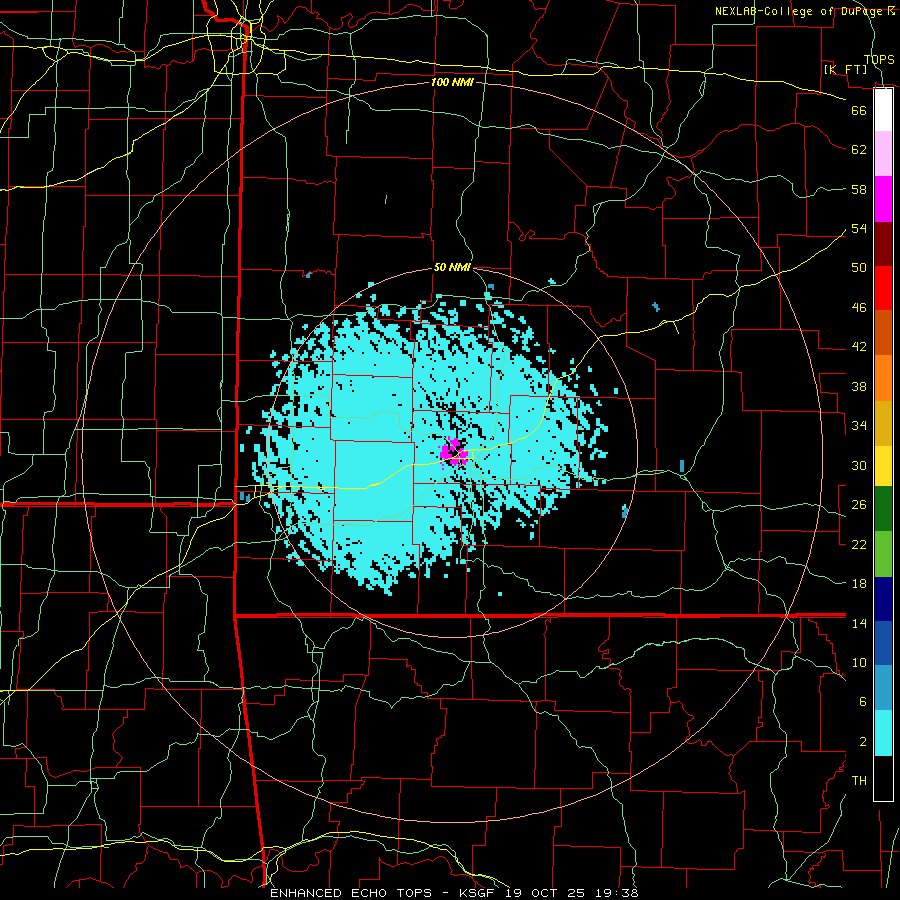This screenshot has height=900, width=900.
Task: Click the legend value "26"
Action: click(x=859, y=505)
